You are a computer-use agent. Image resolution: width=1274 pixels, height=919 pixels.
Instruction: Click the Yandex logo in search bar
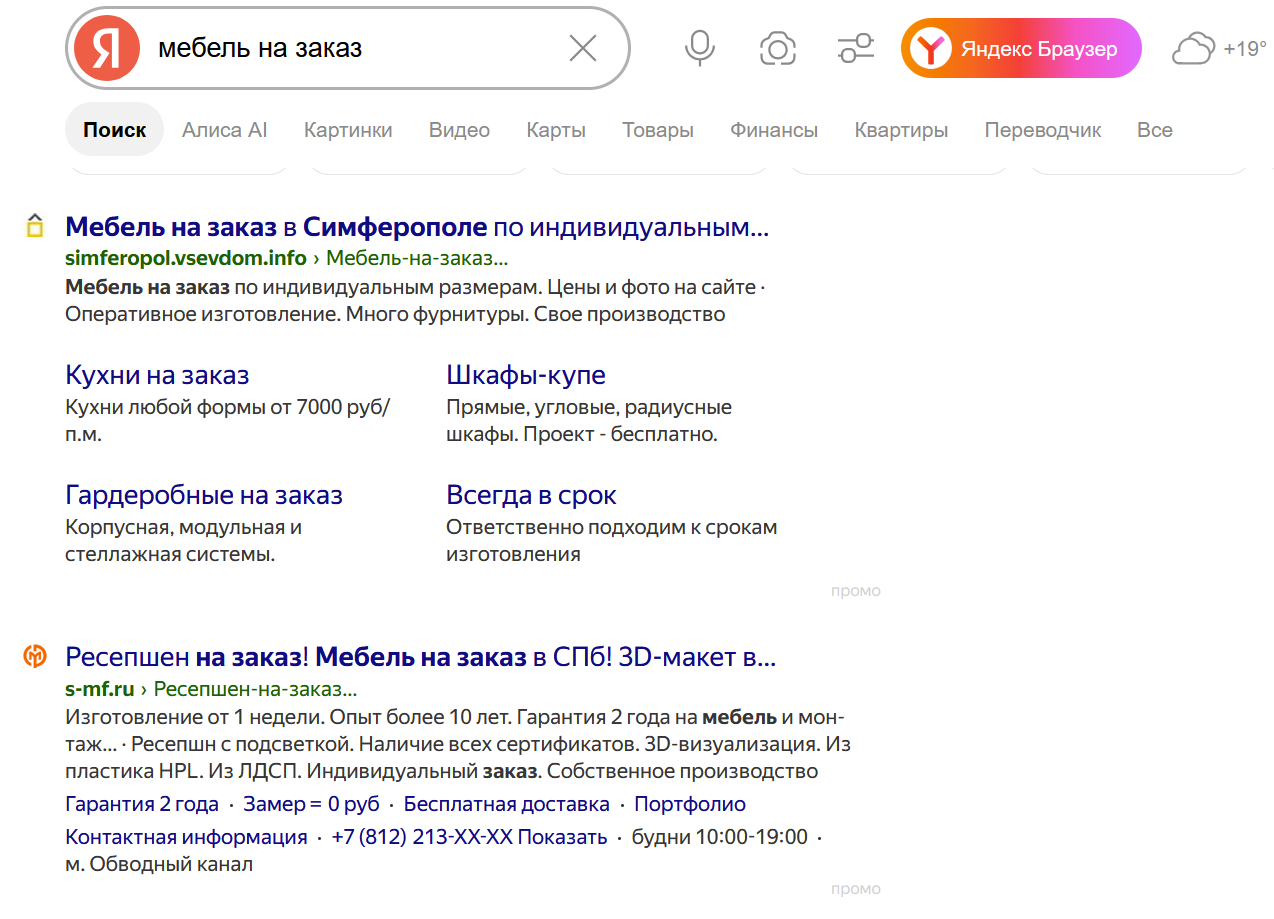tap(106, 48)
